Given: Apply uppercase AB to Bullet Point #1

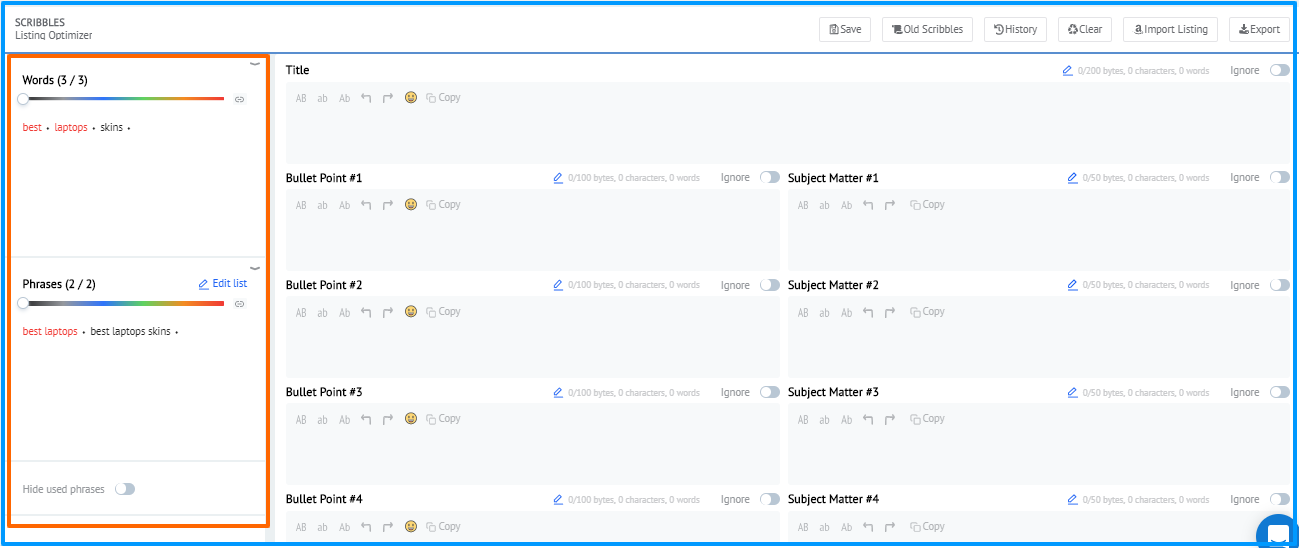Looking at the screenshot, I should [x=301, y=205].
